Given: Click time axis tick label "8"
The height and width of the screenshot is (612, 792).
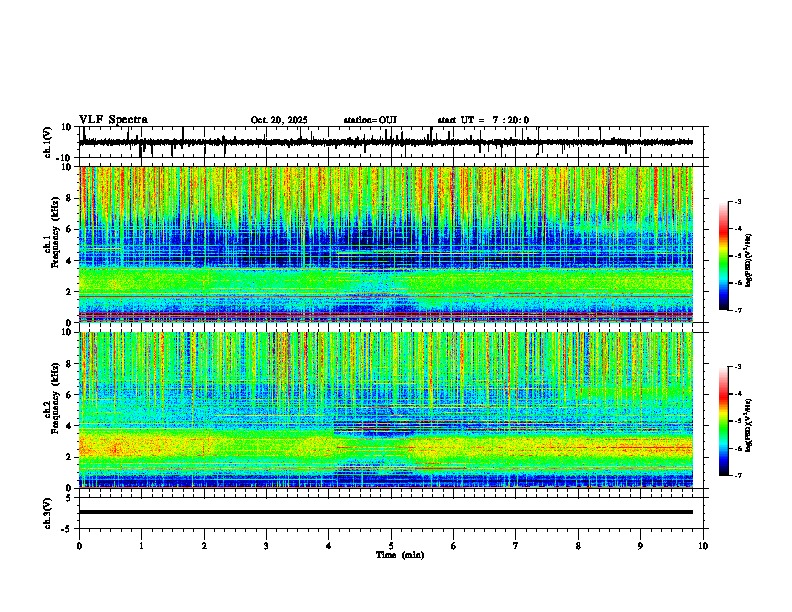Looking at the screenshot, I should 578,546.
